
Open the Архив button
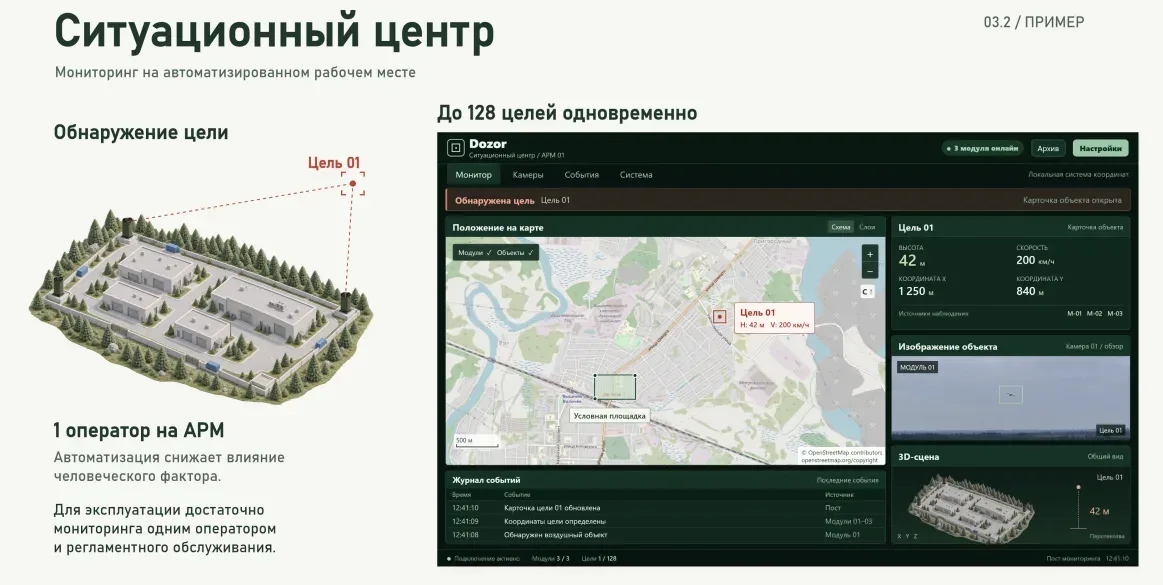tap(1048, 148)
